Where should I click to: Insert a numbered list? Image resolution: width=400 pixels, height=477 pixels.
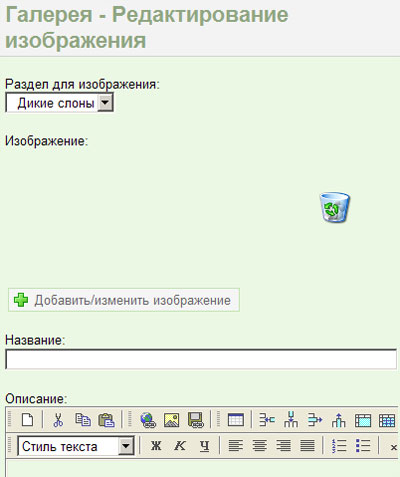pos(339,446)
